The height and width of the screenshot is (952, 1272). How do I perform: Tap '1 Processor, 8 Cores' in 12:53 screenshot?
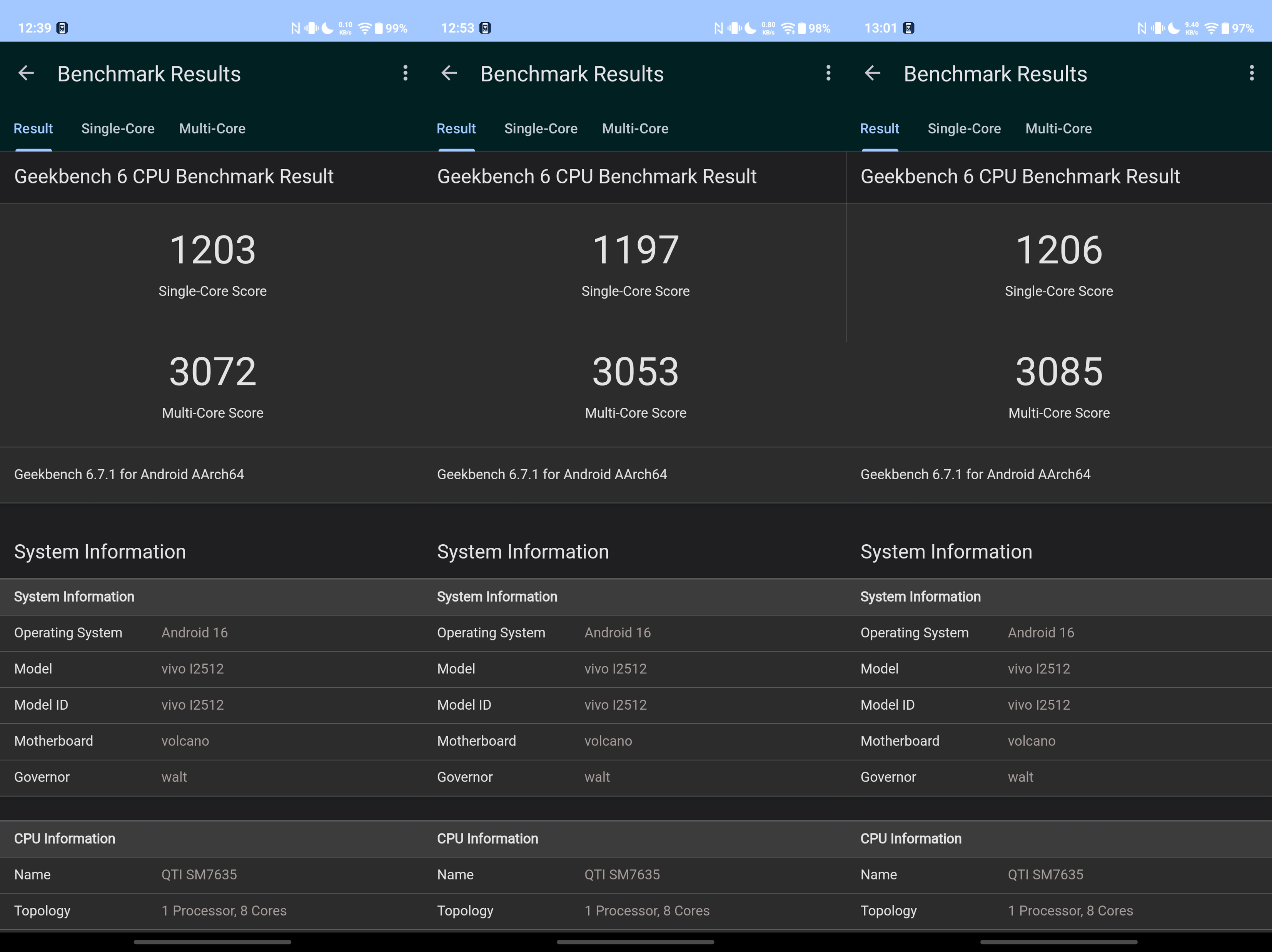647,910
